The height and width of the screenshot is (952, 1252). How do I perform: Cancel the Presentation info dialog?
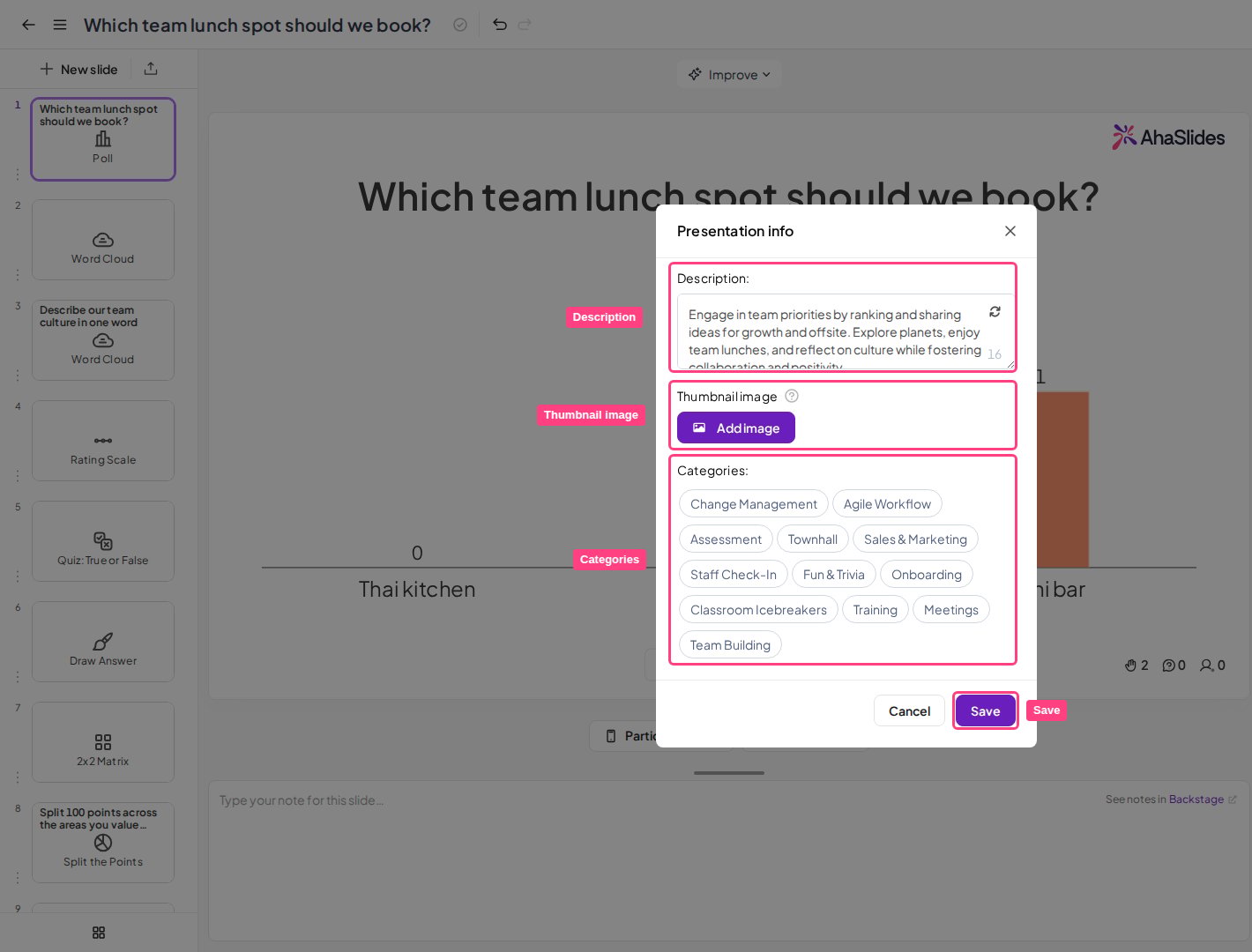click(909, 711)
